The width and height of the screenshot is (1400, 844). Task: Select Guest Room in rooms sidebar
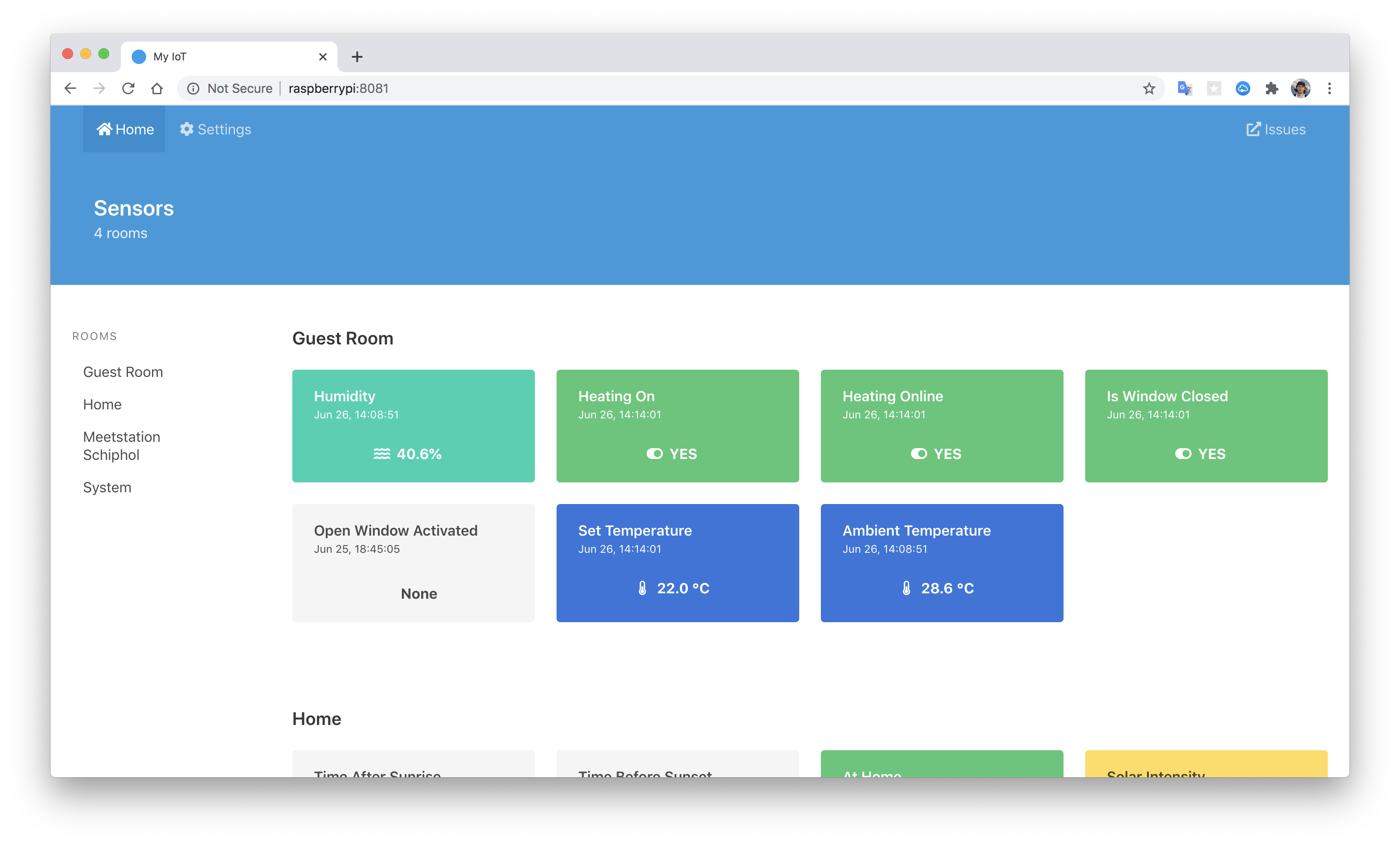coord(123,372)
